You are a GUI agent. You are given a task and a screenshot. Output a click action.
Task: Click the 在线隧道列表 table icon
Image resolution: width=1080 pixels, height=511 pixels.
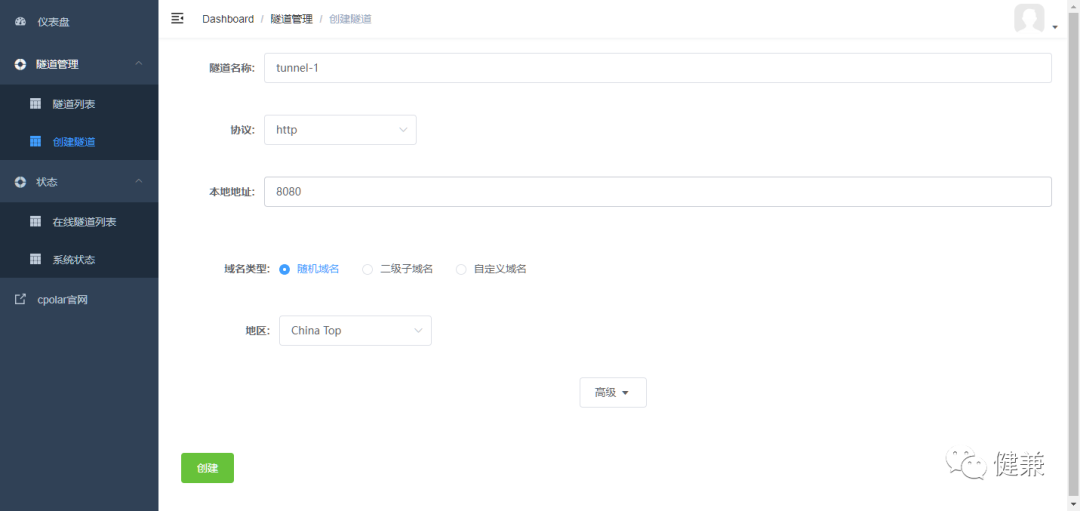point(35,221)
